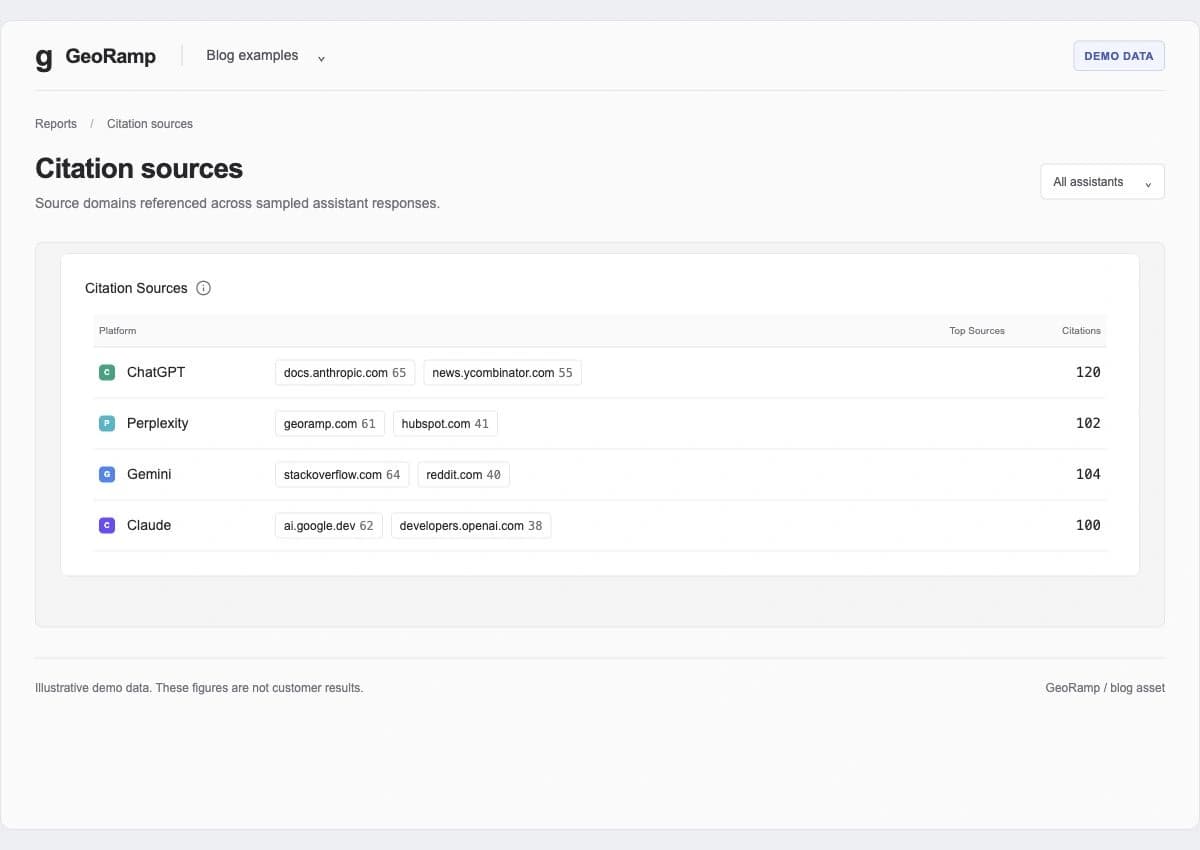Click the Citation sources breadcrumb
The width and height of the screenshot is (1200, 850).
tap(150, 124)
